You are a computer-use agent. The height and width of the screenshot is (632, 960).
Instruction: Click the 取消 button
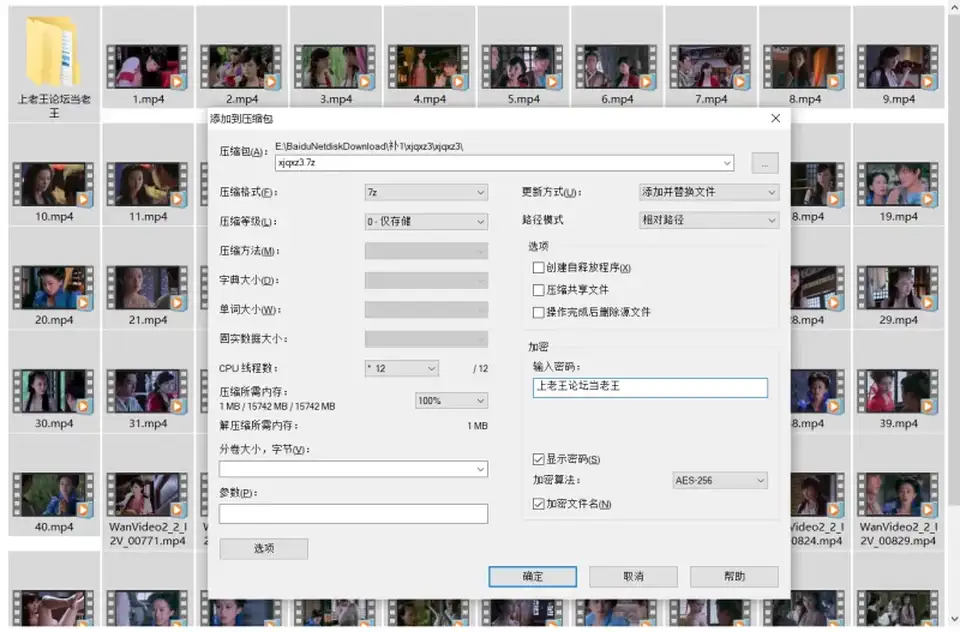[633, 576]
